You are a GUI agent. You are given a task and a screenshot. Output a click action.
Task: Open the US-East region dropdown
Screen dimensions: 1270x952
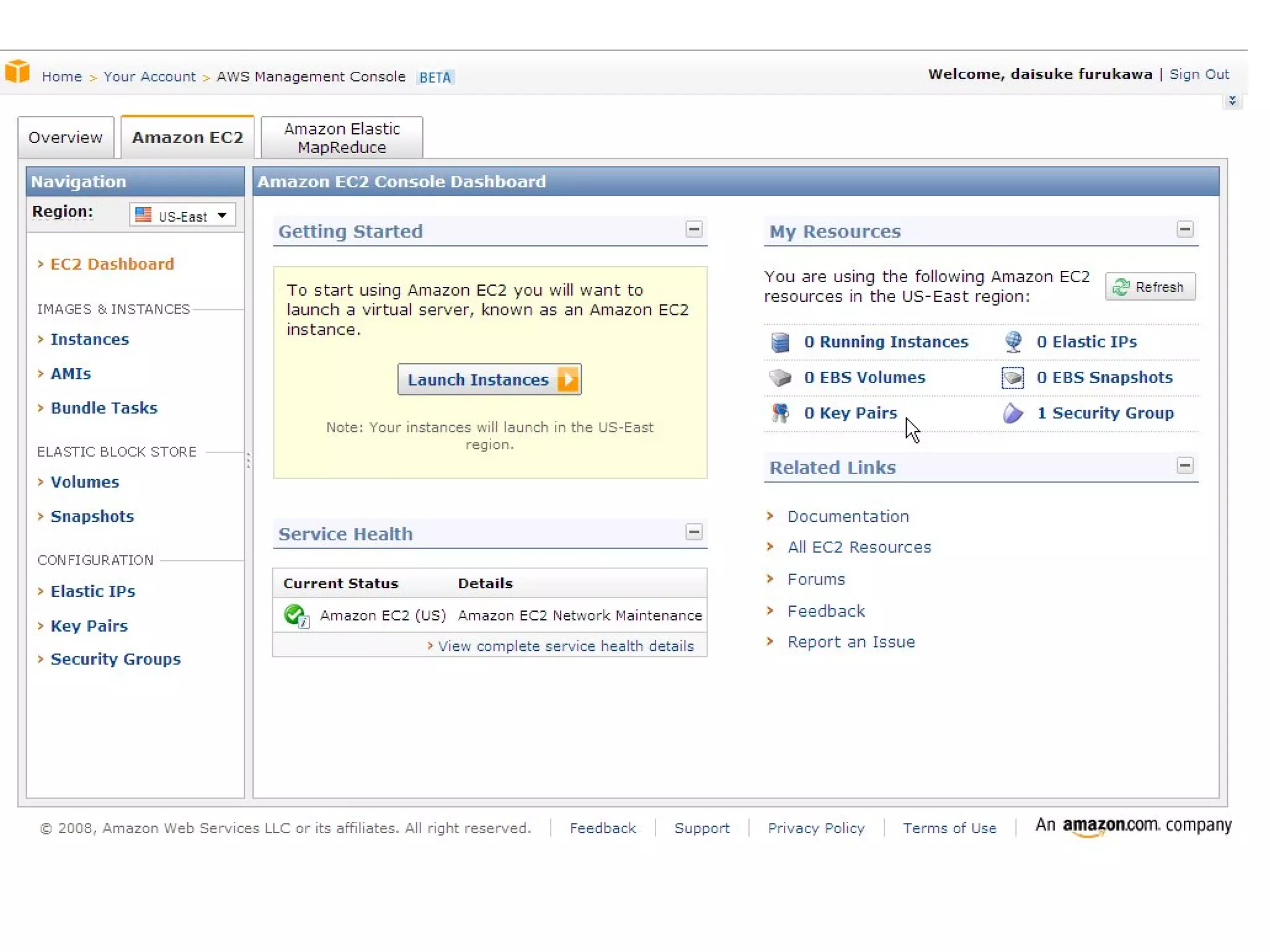182,215
